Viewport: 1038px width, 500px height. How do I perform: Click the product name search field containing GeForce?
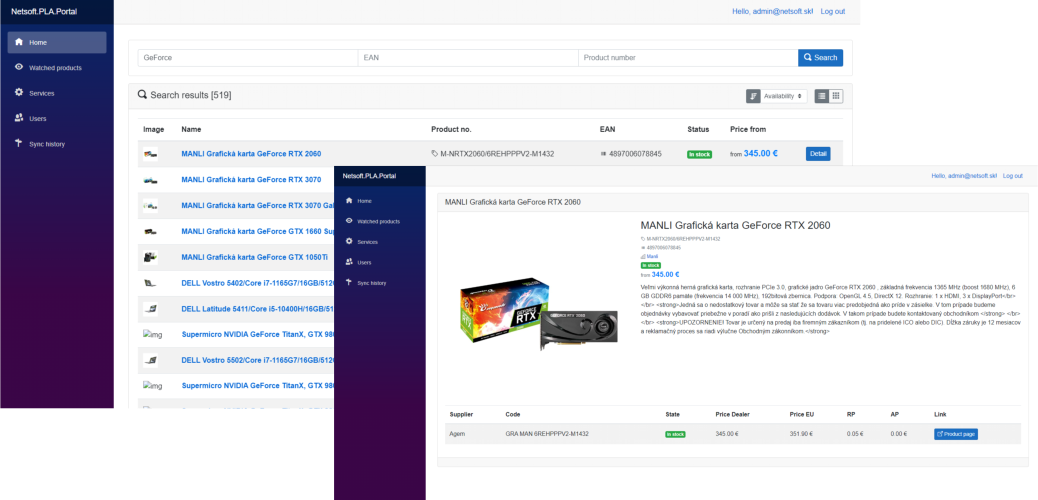point(248,58)
